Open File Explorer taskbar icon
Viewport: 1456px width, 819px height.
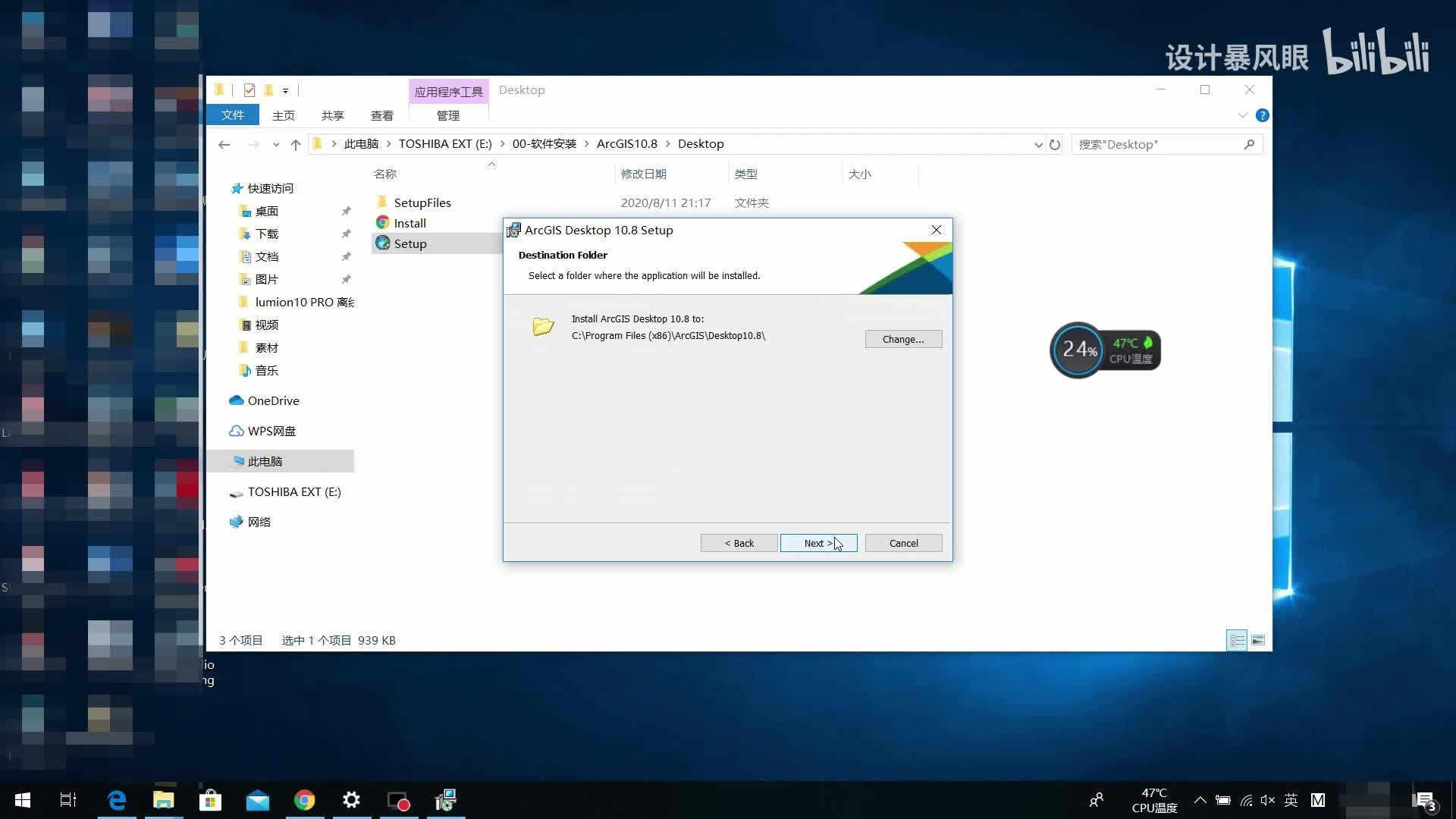tap(164, 800)
